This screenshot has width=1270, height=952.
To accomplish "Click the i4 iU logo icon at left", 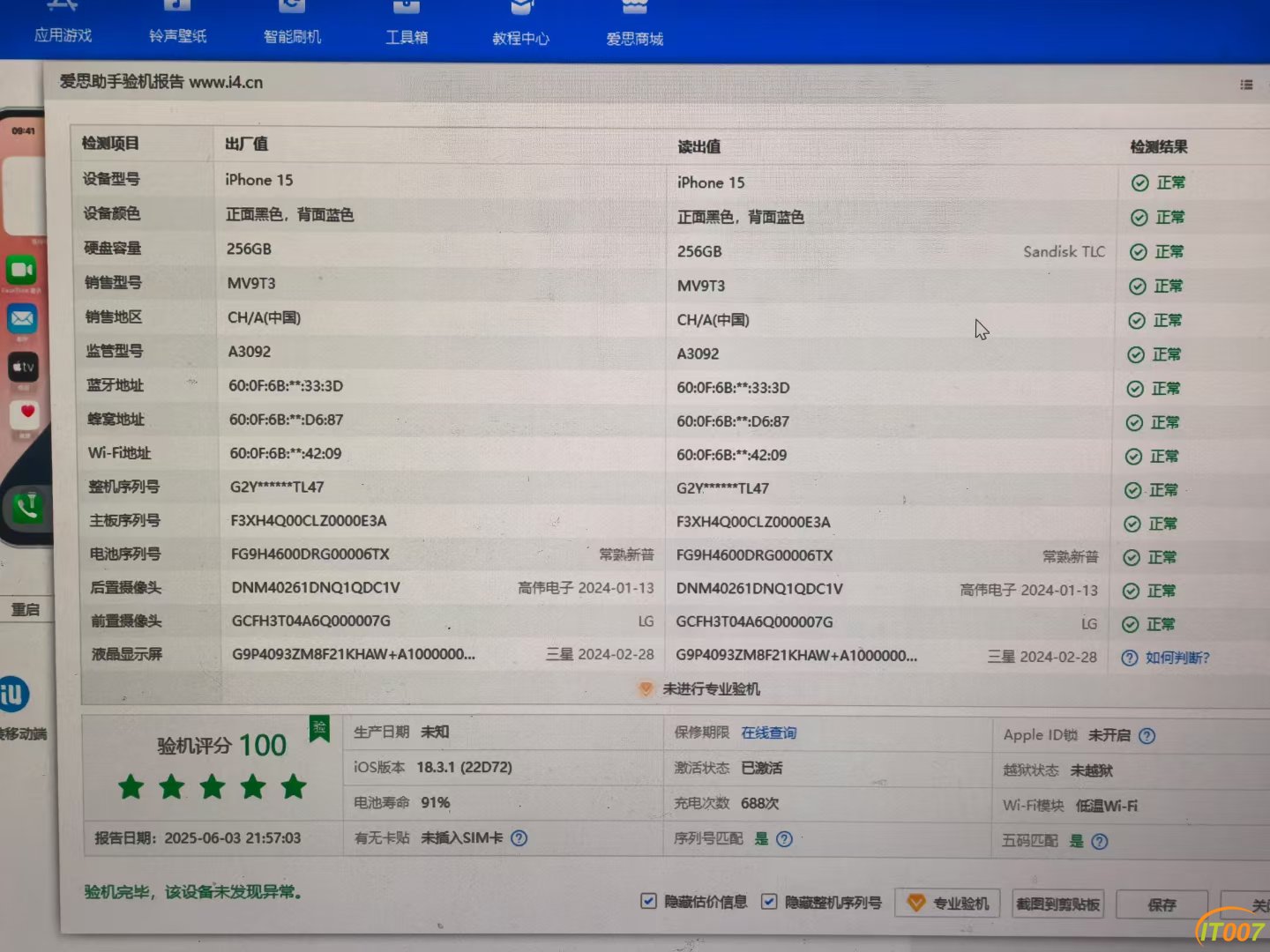I will click(12, 695).
